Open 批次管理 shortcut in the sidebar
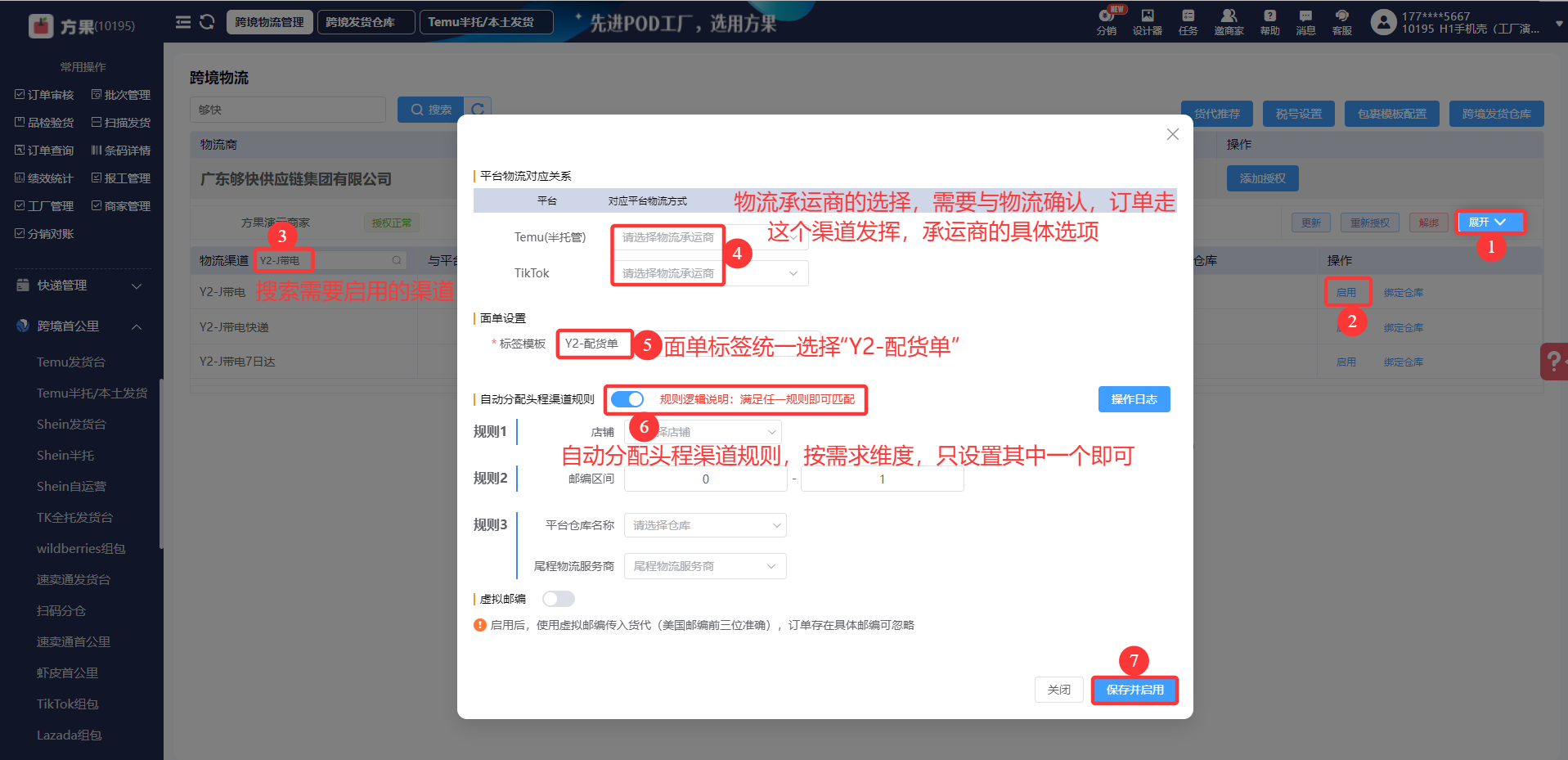Viewport: 1568px width, 760px height. 121,95
